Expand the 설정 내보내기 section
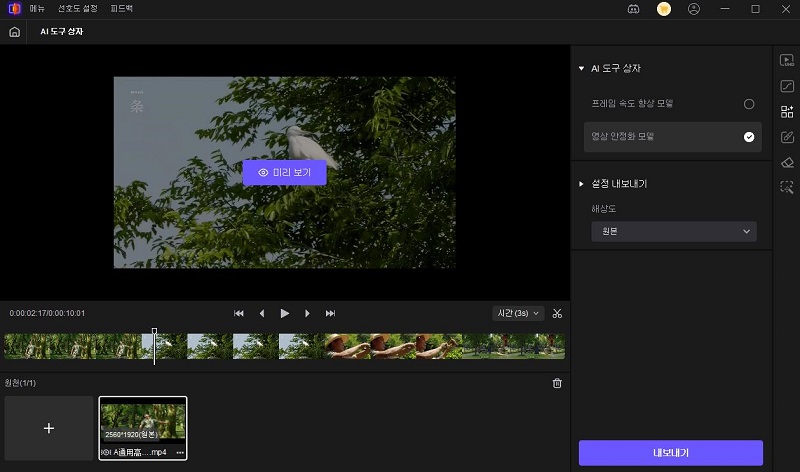This screenshot has height=472, width=800. click(x=581, y=184)
